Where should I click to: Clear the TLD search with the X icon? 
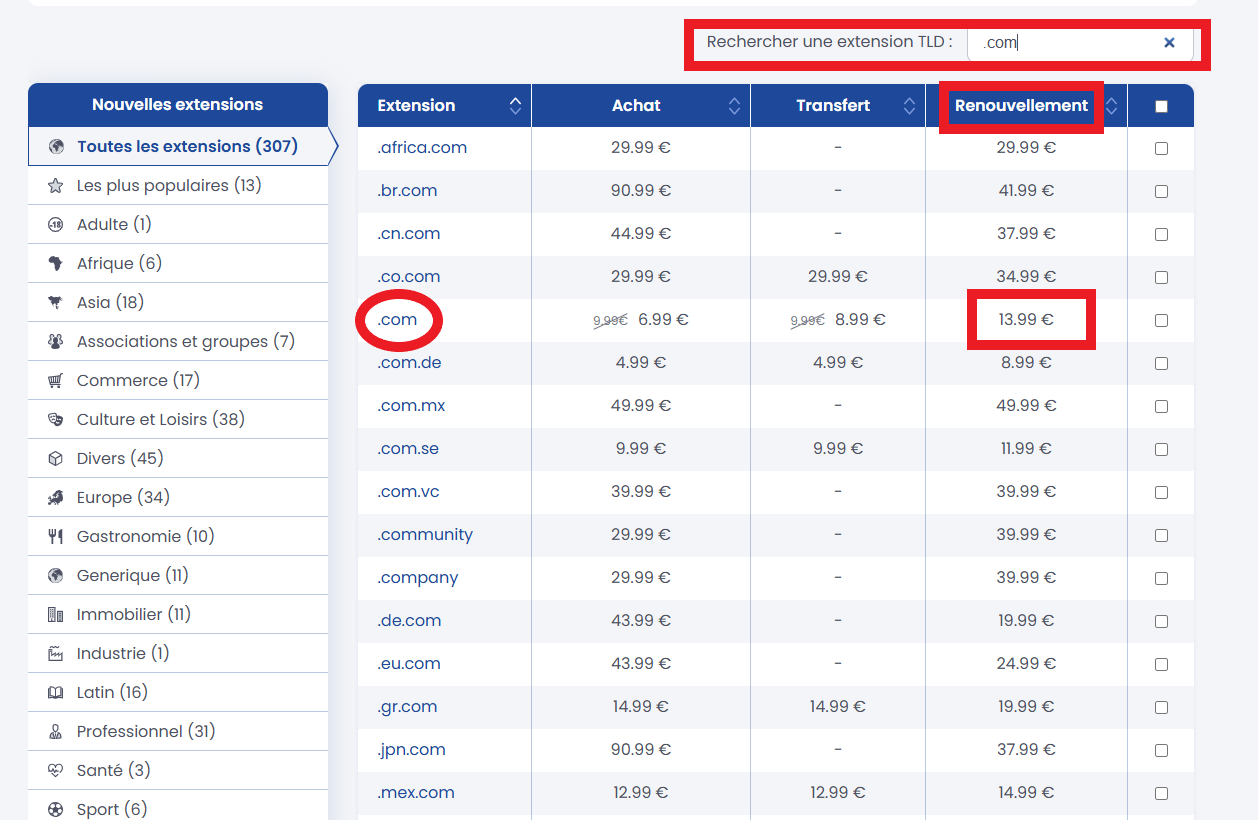(1169, 43)
